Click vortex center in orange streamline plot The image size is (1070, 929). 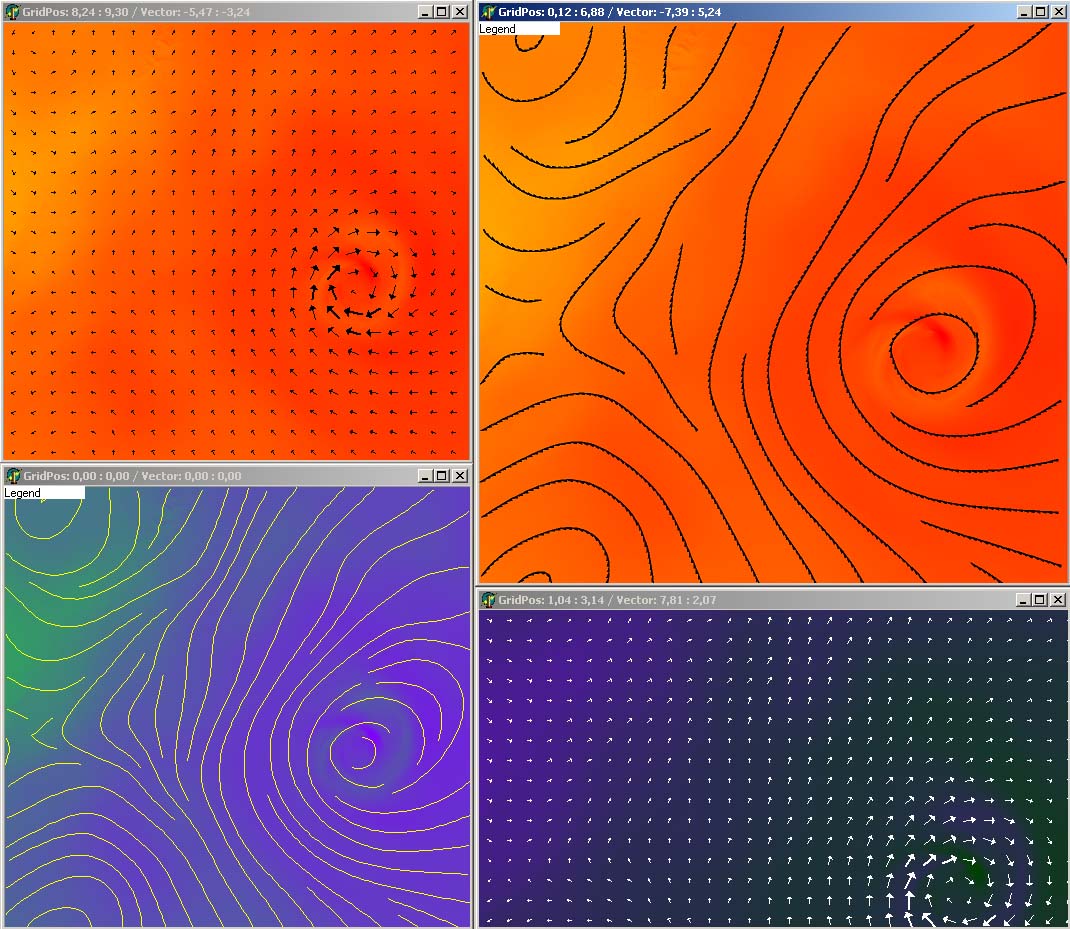(x=937, y=340)
